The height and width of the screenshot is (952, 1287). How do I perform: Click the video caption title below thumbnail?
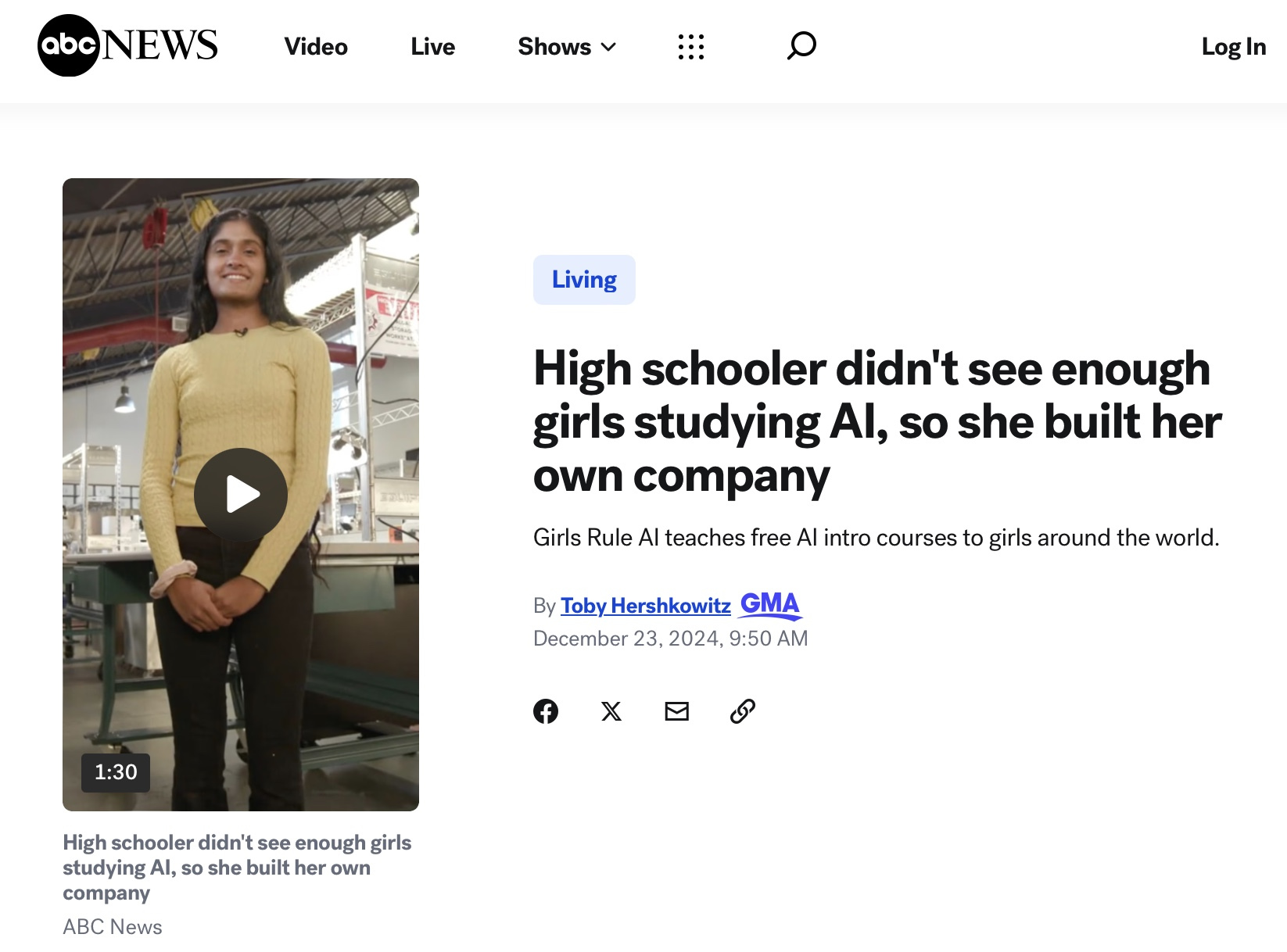237,868
